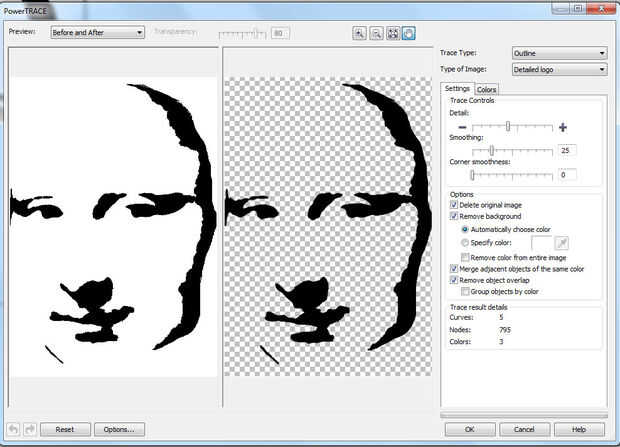Click the Undo arrow icon
Image resolution: width=620 pixels, height=447 pixels.
[13, 429]
